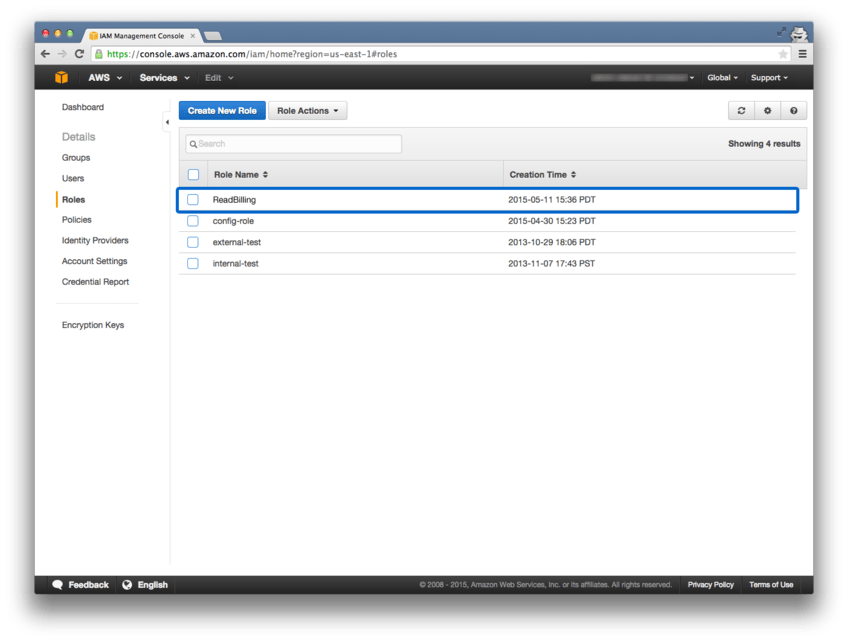Select Roles in sidebar
This screenshot has width=848, height=642.
[73, 200]
